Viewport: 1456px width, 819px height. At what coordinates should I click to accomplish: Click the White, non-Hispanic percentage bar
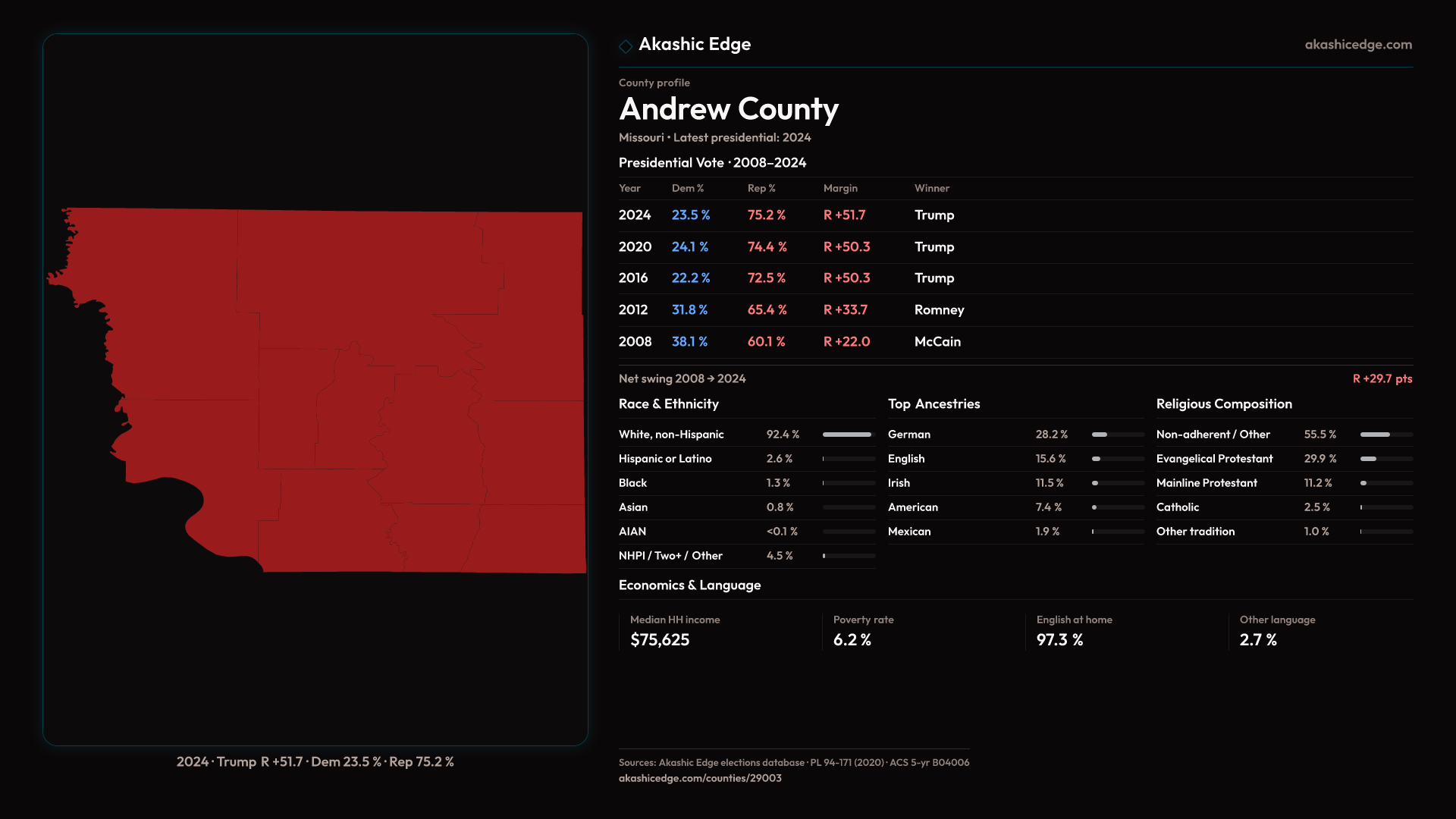pyautogui.click(x=848, y=435)
